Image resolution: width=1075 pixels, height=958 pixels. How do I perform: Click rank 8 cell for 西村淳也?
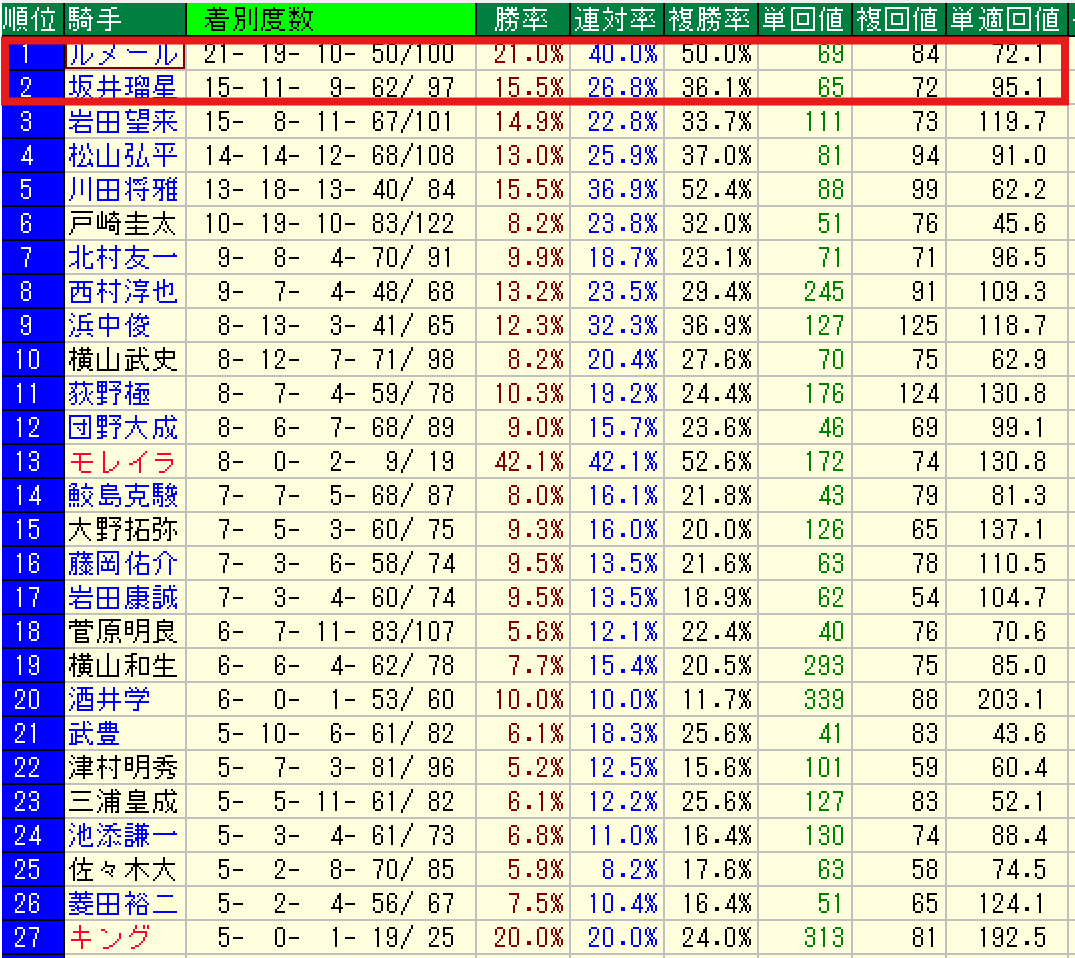coord(27,291)
